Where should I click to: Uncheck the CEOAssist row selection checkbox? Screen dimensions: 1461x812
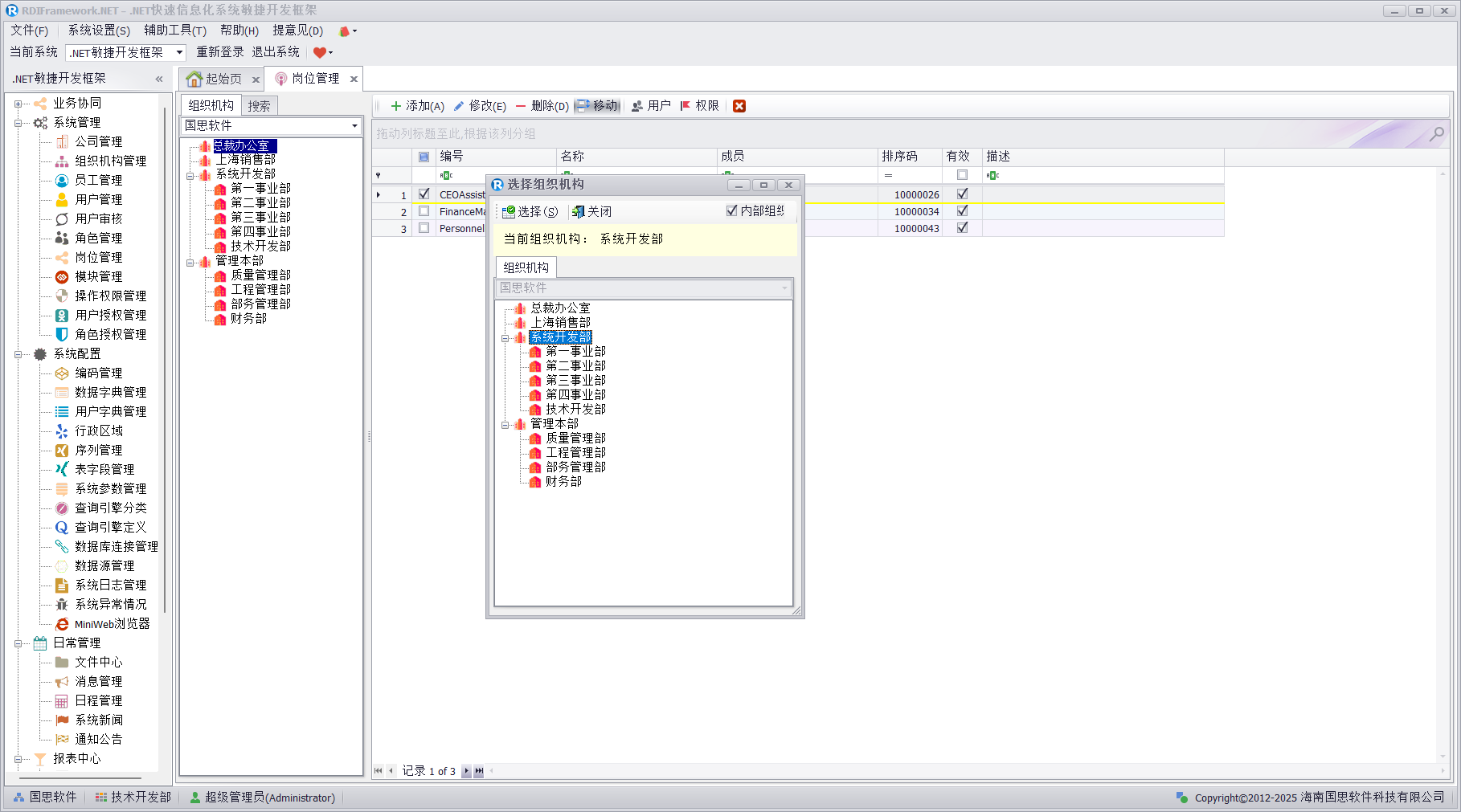point(424,194)
